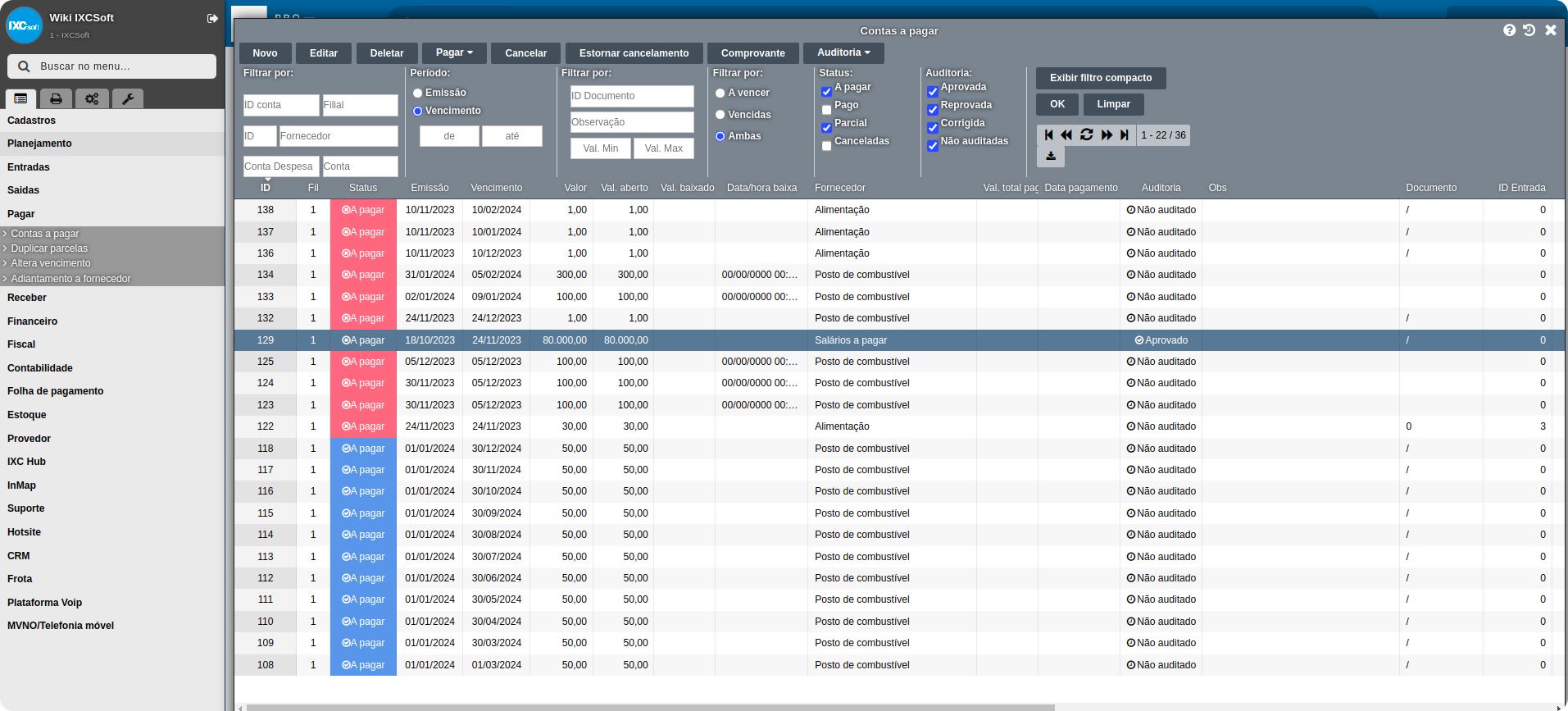This screenshot has height=711, width=1568.
Task: Expand the Planejamento menu section
Action: (112, 144)
